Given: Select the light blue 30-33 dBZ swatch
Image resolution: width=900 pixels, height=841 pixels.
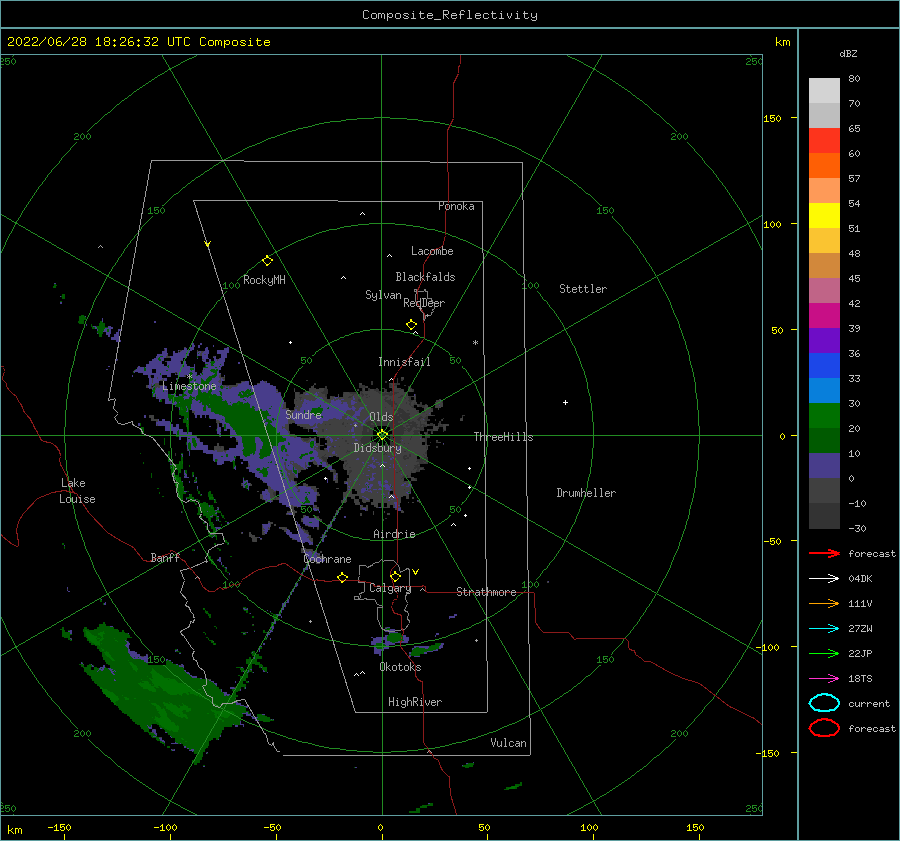Looking at the screenshot, I should pyautogui.click(x=824, y=391).
